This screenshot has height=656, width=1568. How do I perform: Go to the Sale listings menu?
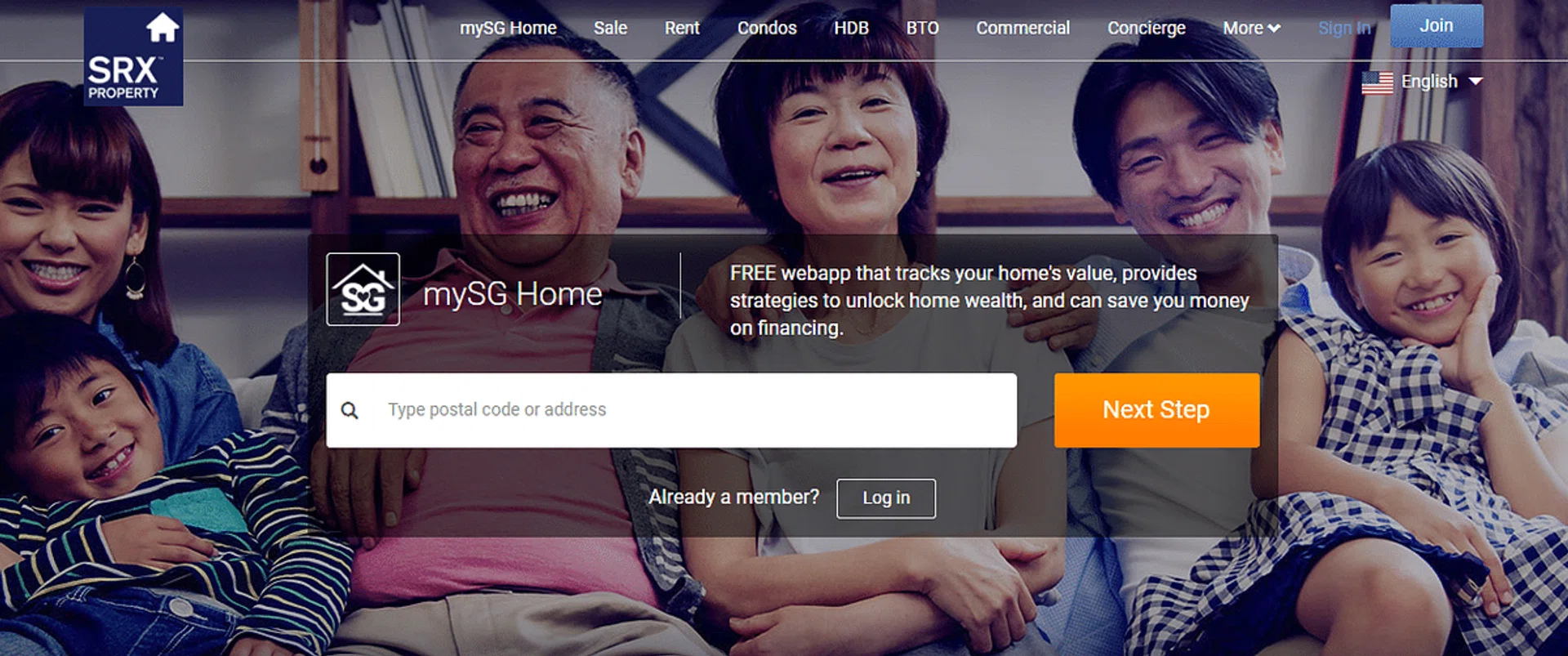coord(610,28)
